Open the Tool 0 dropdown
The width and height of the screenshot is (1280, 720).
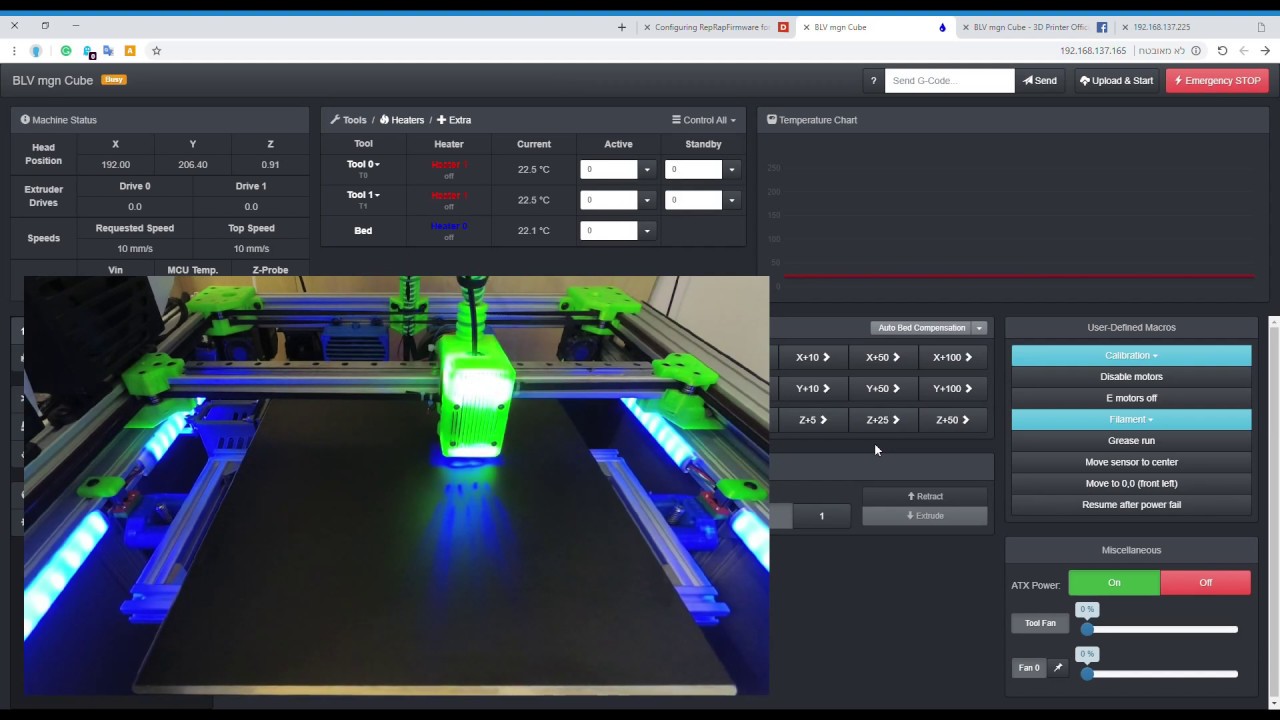[363, 164]
